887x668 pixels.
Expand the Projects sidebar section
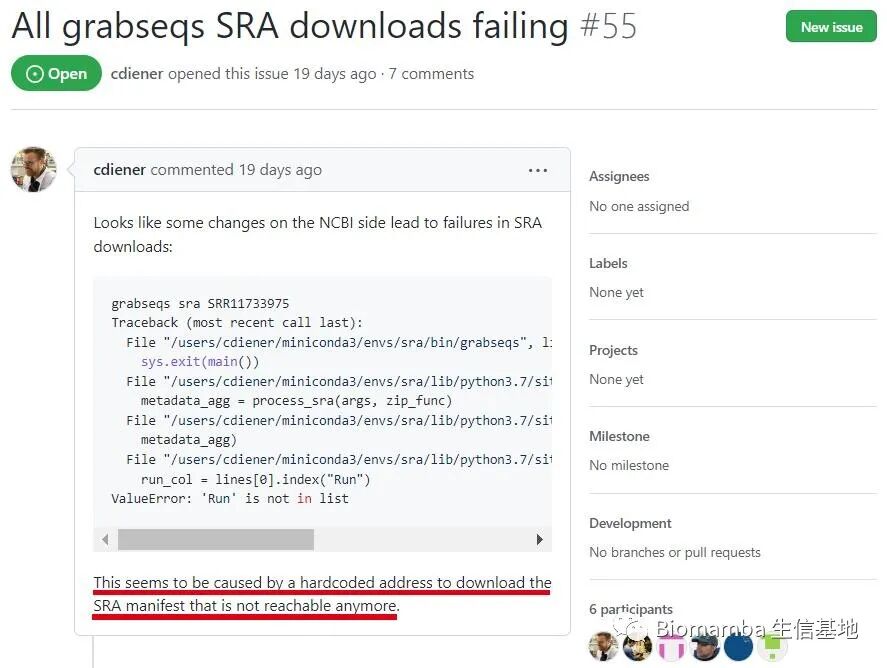613,351
